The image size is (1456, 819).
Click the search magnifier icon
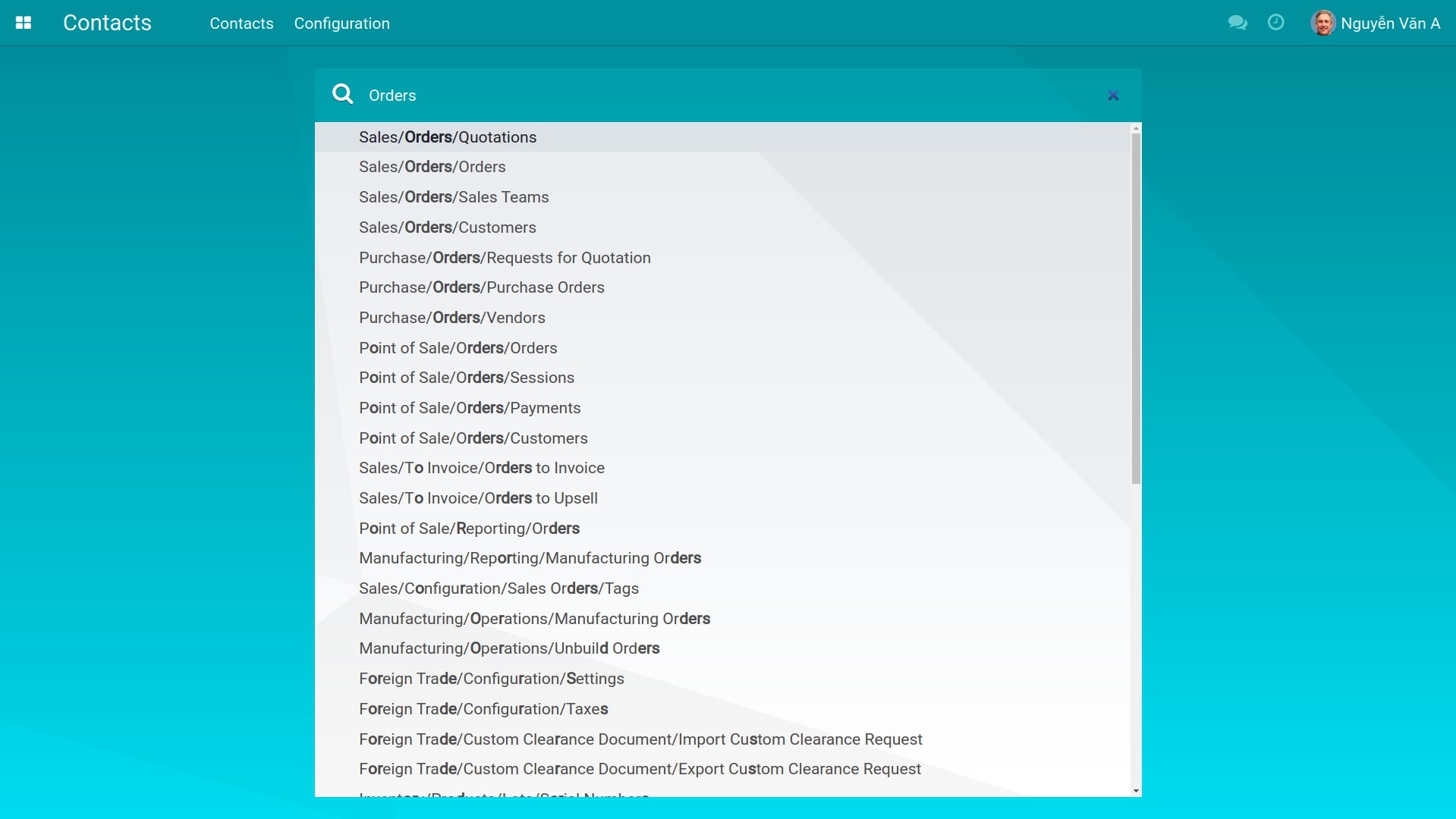tap(343, 93)
